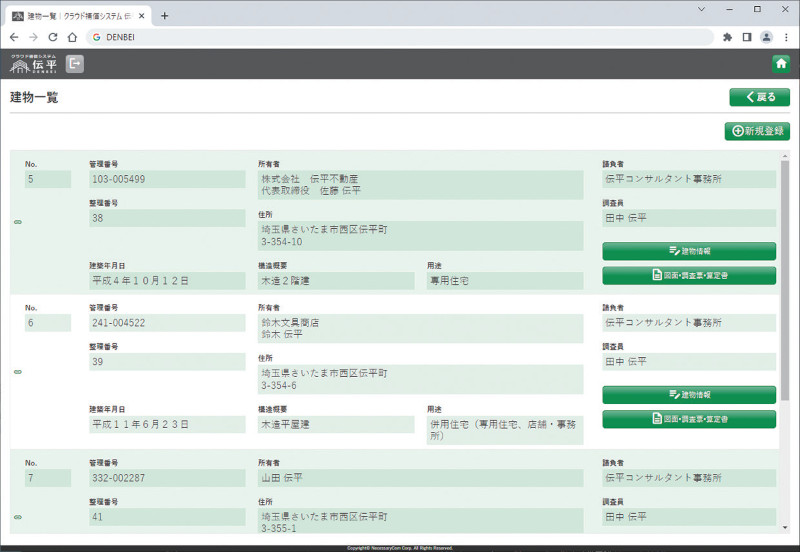Click the address bar showing DENBEI
The height and width of the screenshot is (552, 800).
(400, 37)
